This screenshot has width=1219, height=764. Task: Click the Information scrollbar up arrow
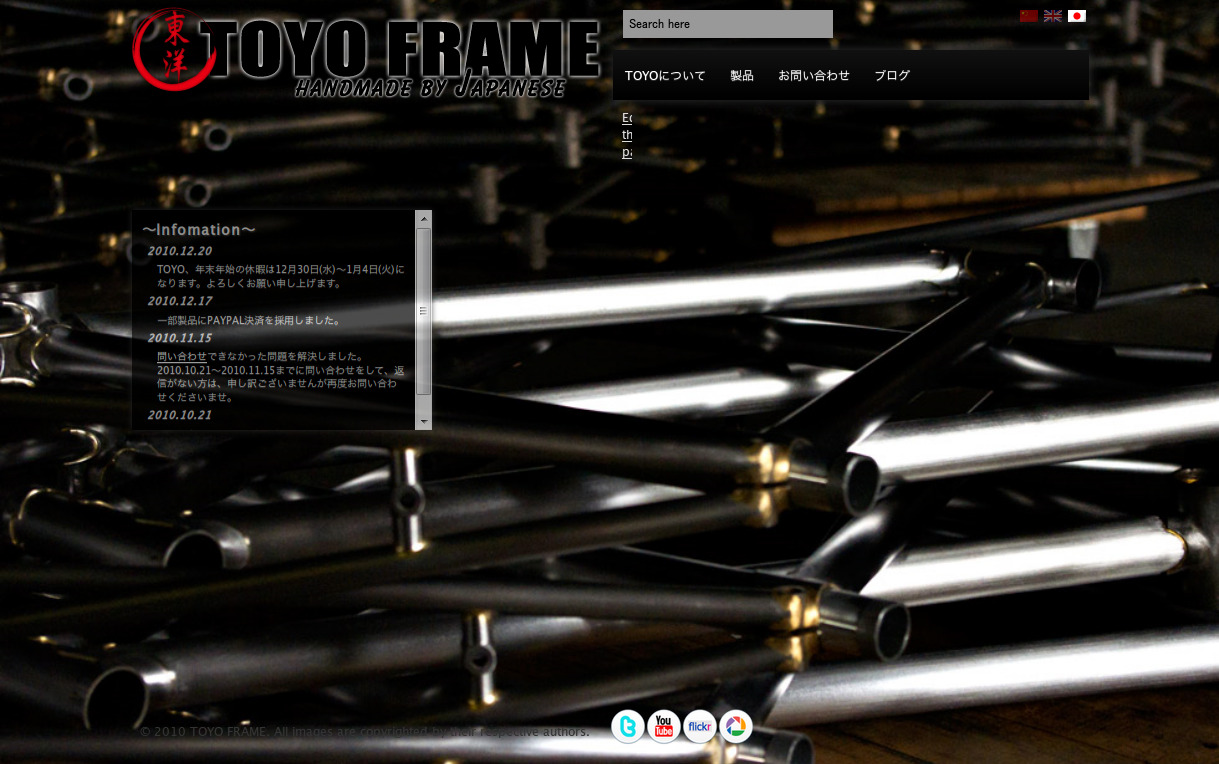pyautogui.click(x=424, y=219)
